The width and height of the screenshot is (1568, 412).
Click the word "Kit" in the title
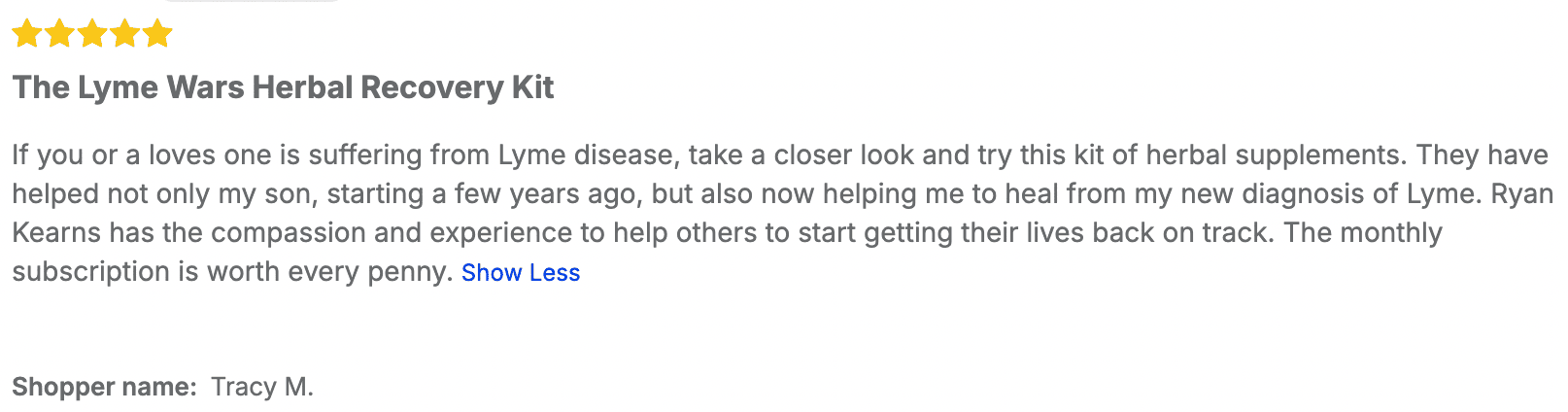532,87
